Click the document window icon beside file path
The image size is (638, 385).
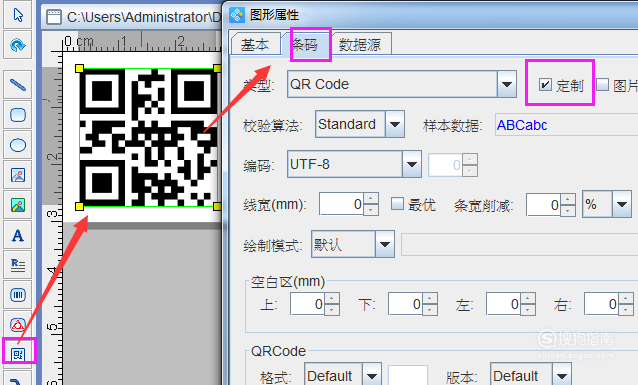tap(53, 17)
